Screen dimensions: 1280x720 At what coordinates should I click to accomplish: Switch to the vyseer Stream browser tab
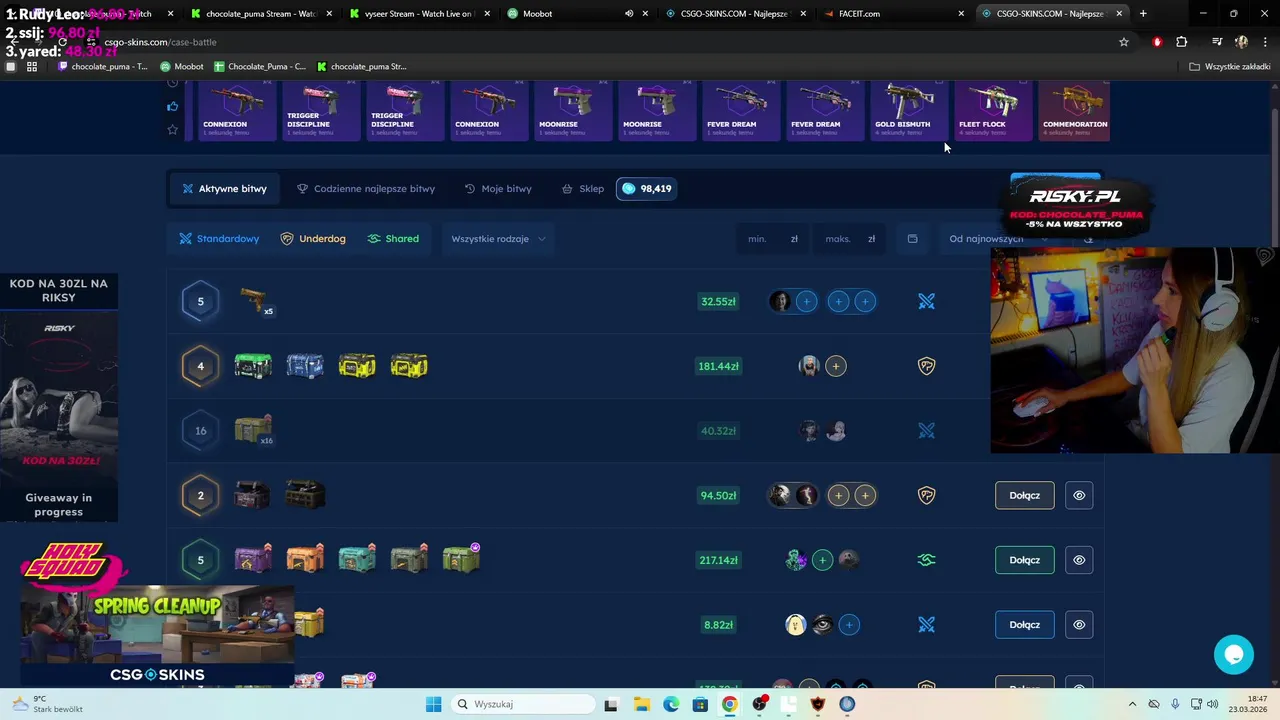coord(419,14)
